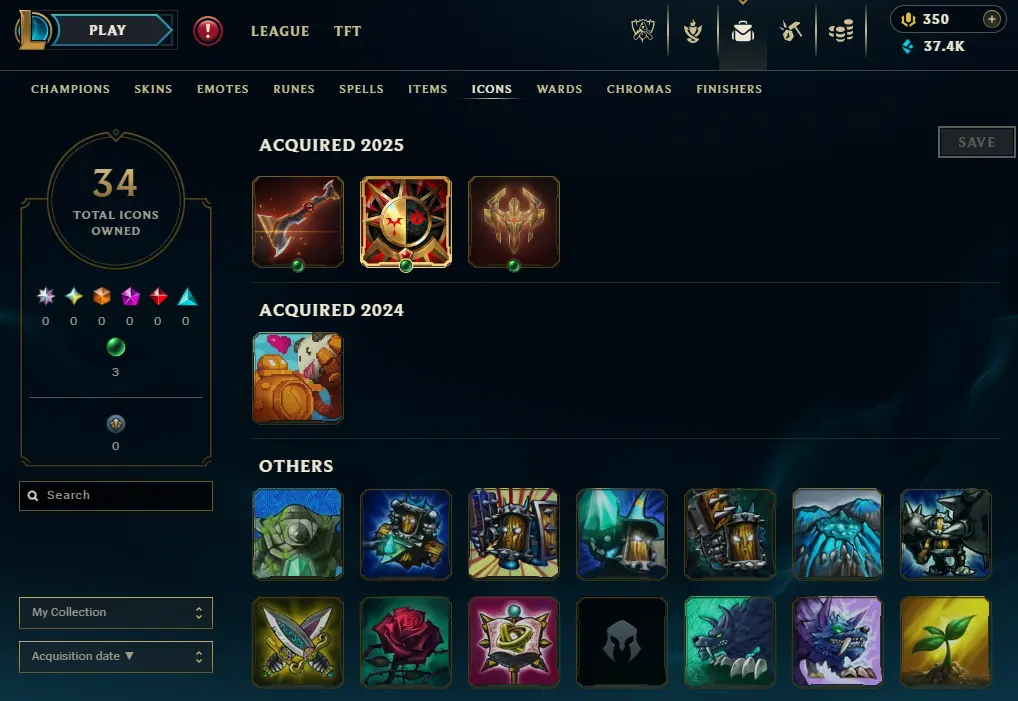Open the Chromas tab

tap(639, 89)
